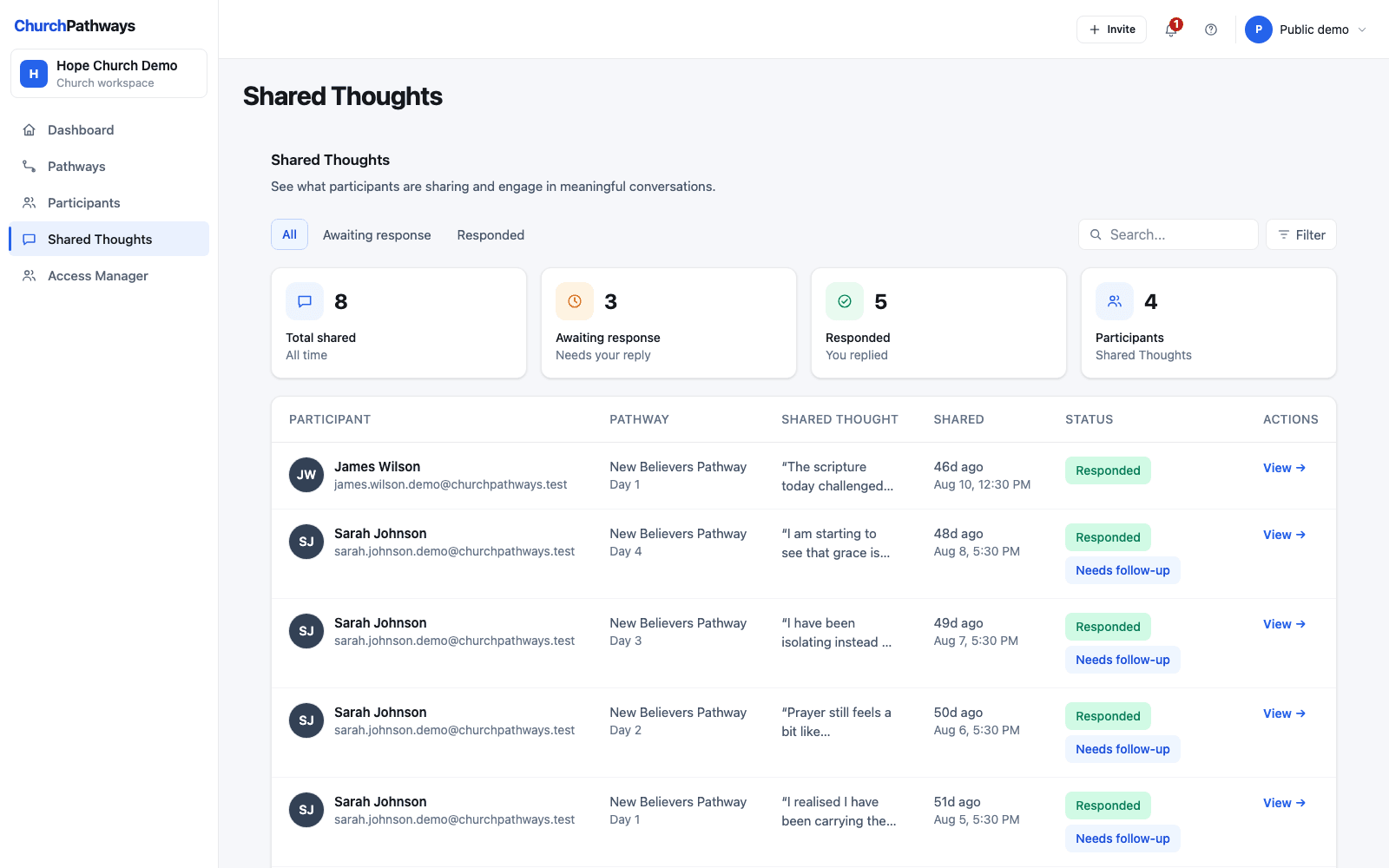This screenshot has height=868, width=1389.
Task: Open Shared Thoughts in the sidebar
Action: coord(109,240)
